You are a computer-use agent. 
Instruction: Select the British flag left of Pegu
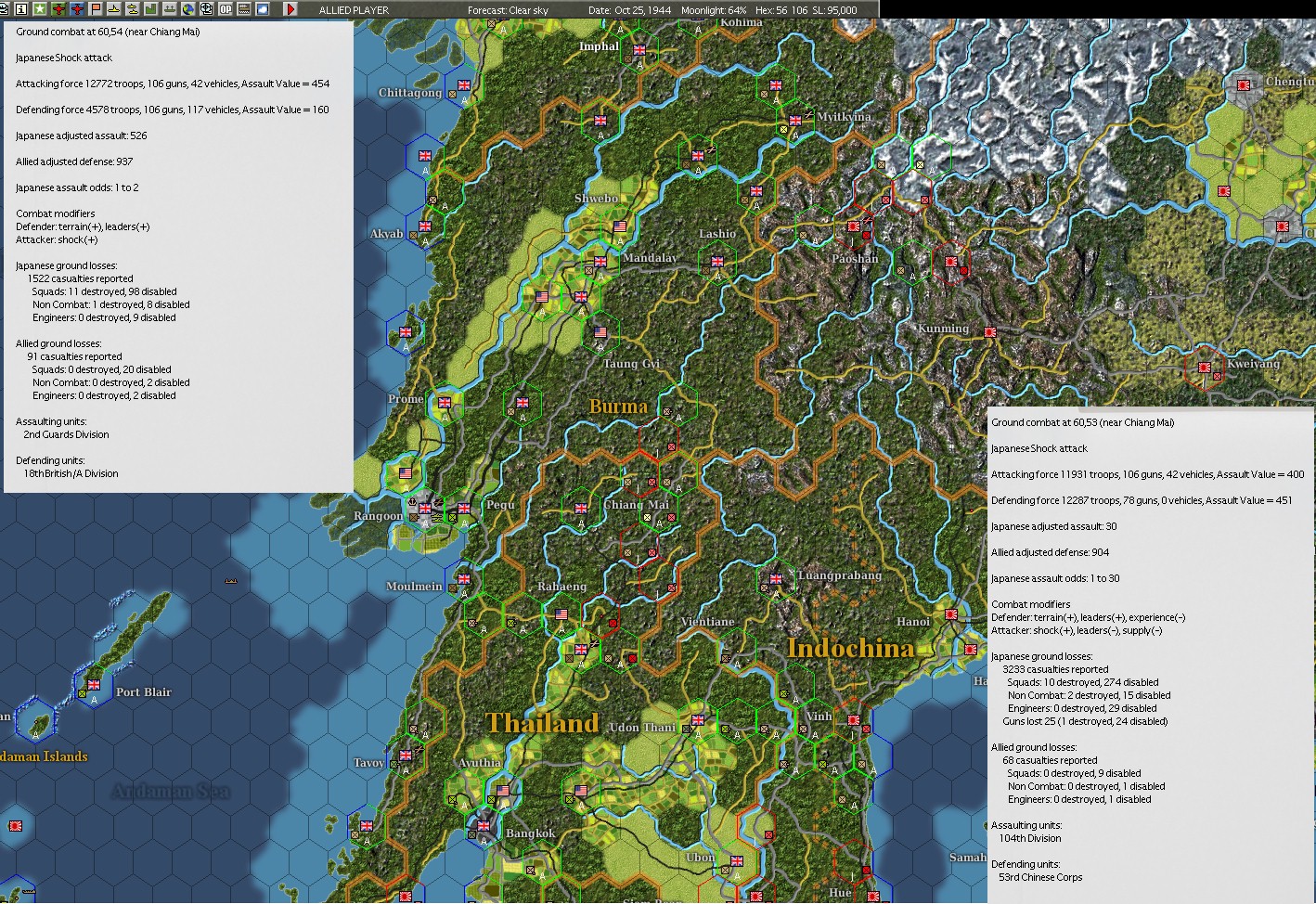pos(463,509)
